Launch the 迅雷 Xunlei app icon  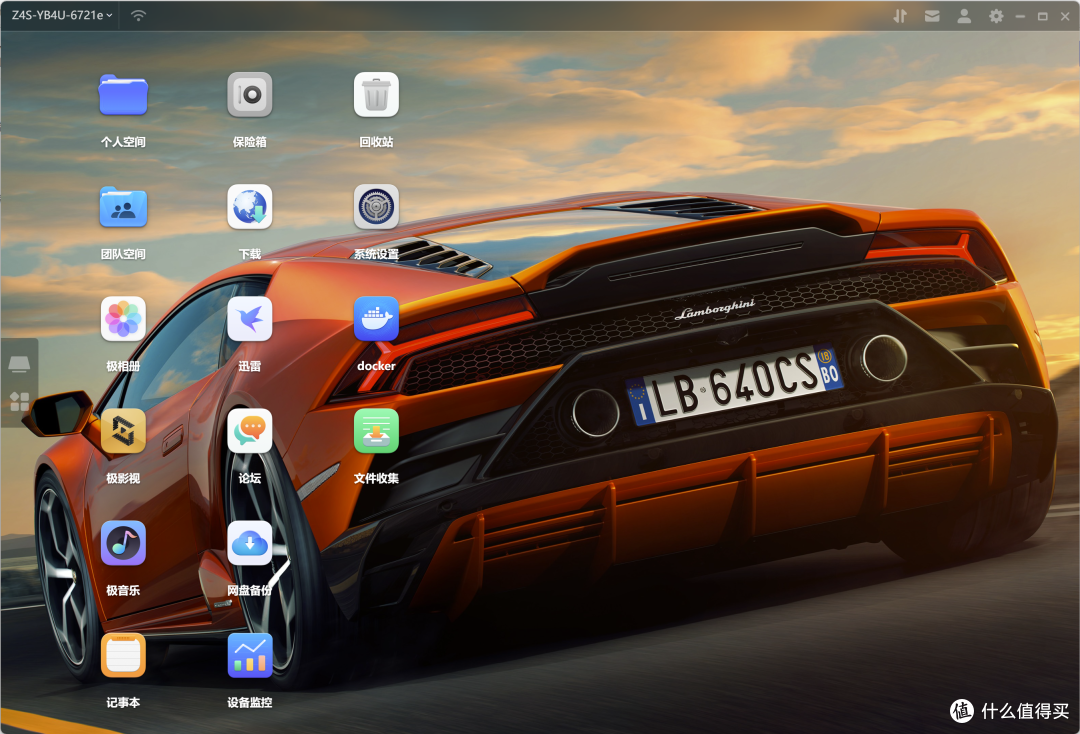point(250,319)
